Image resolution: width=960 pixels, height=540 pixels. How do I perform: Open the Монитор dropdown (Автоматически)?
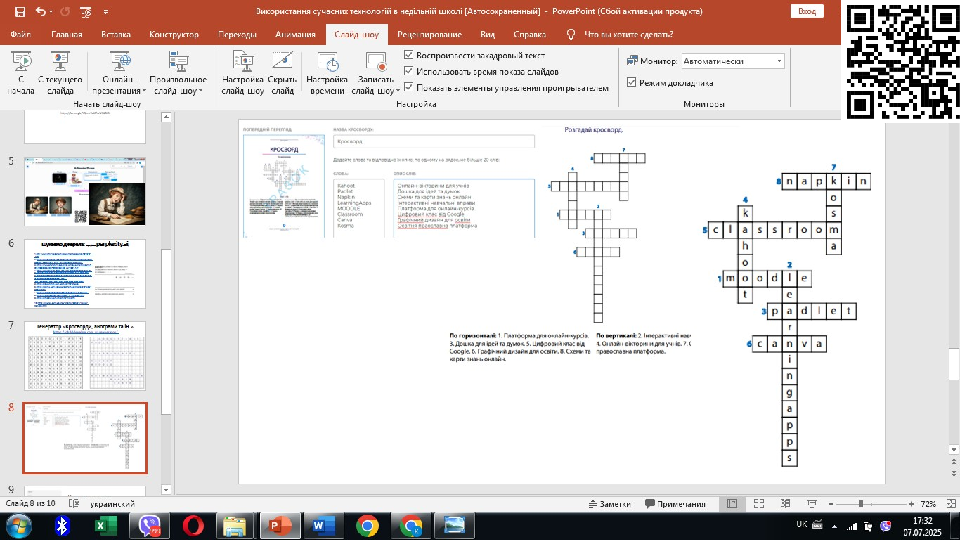tap(732, 61)
